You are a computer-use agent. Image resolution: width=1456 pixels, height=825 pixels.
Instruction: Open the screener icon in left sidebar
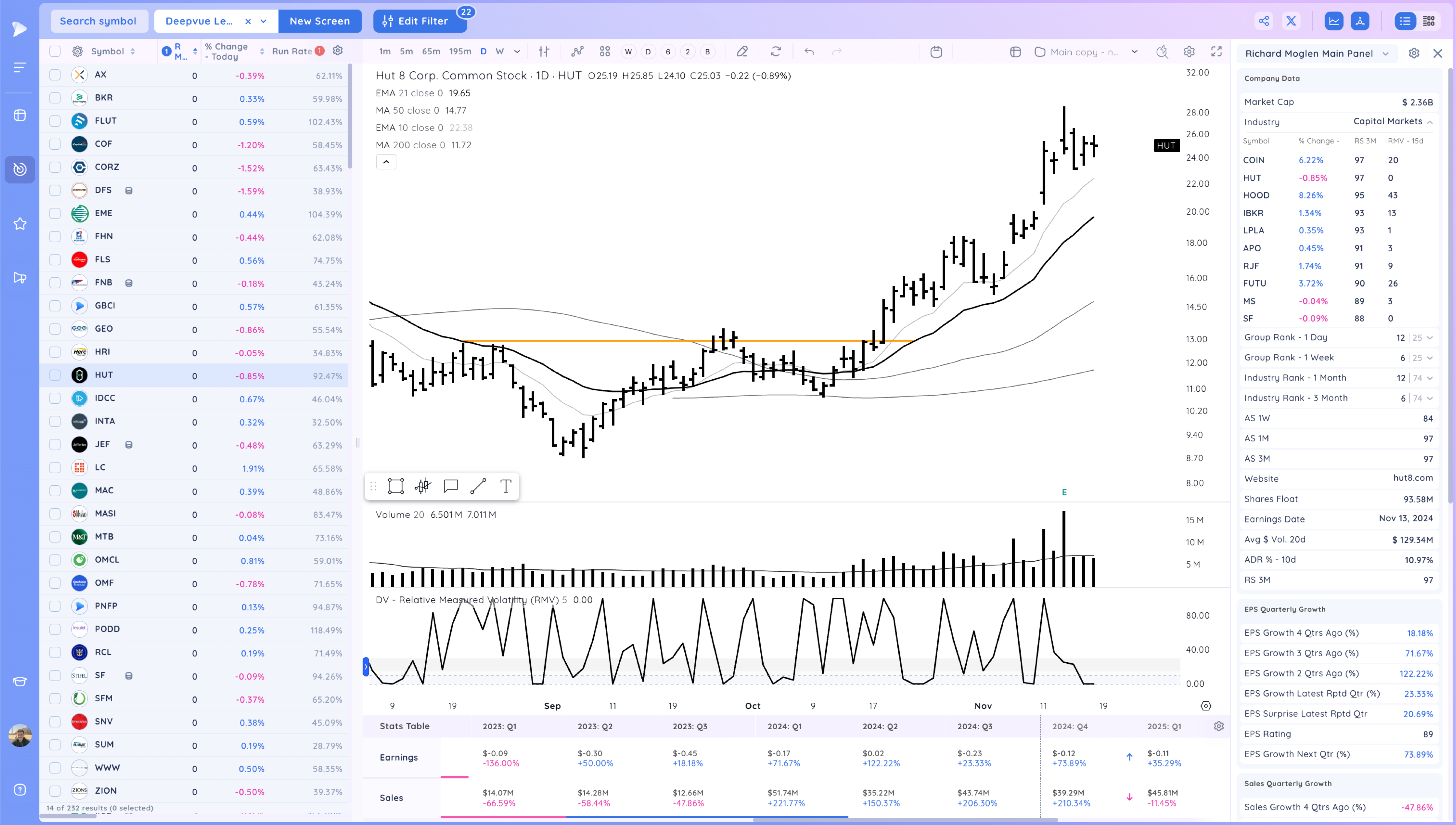point(20,169)
